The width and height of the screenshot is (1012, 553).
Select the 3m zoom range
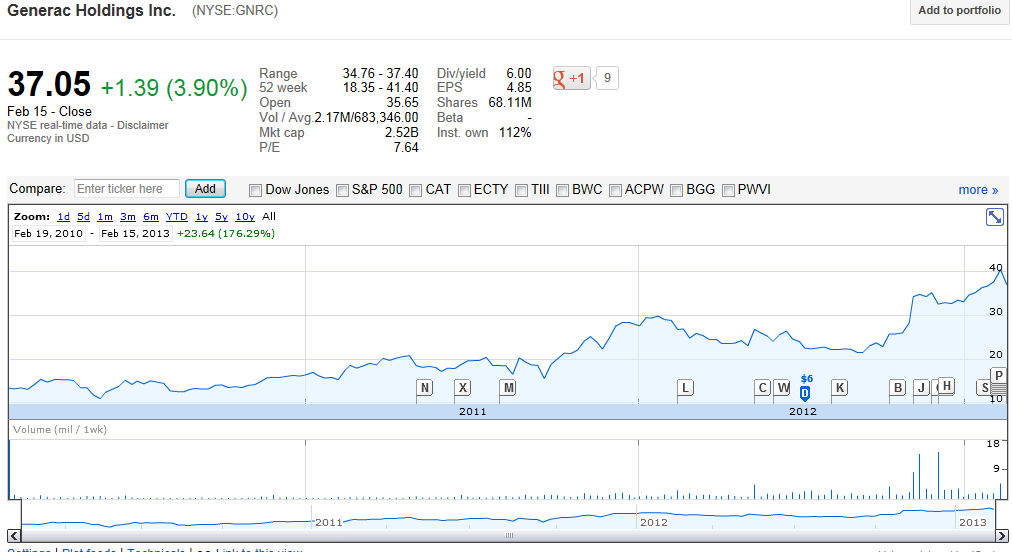(x=128, y=217)
